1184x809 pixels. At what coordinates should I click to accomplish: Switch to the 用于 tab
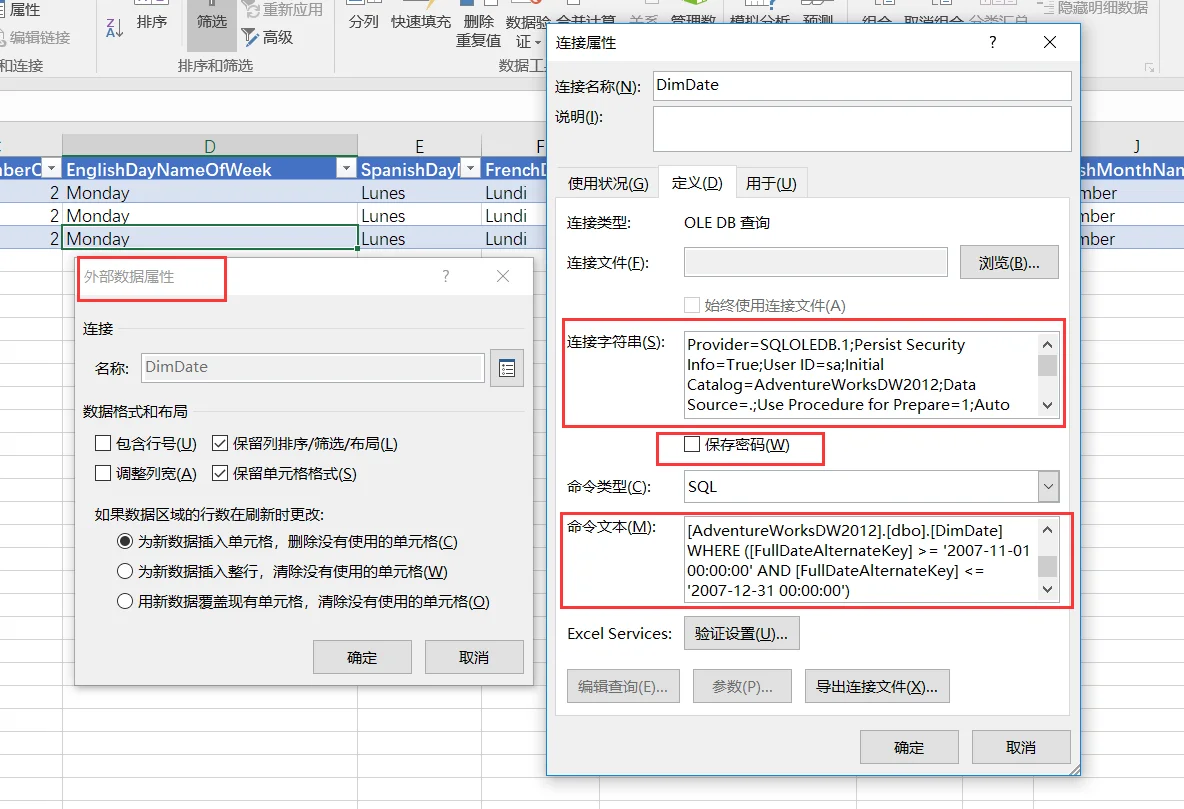(771, 184)
